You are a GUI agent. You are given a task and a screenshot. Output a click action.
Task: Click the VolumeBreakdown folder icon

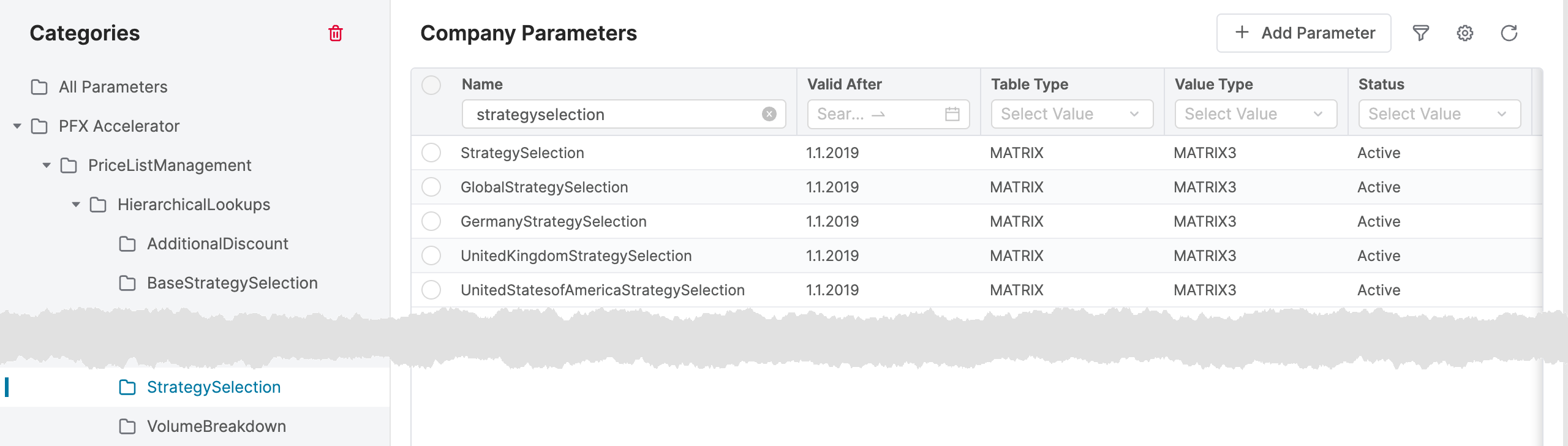[127, 426]
